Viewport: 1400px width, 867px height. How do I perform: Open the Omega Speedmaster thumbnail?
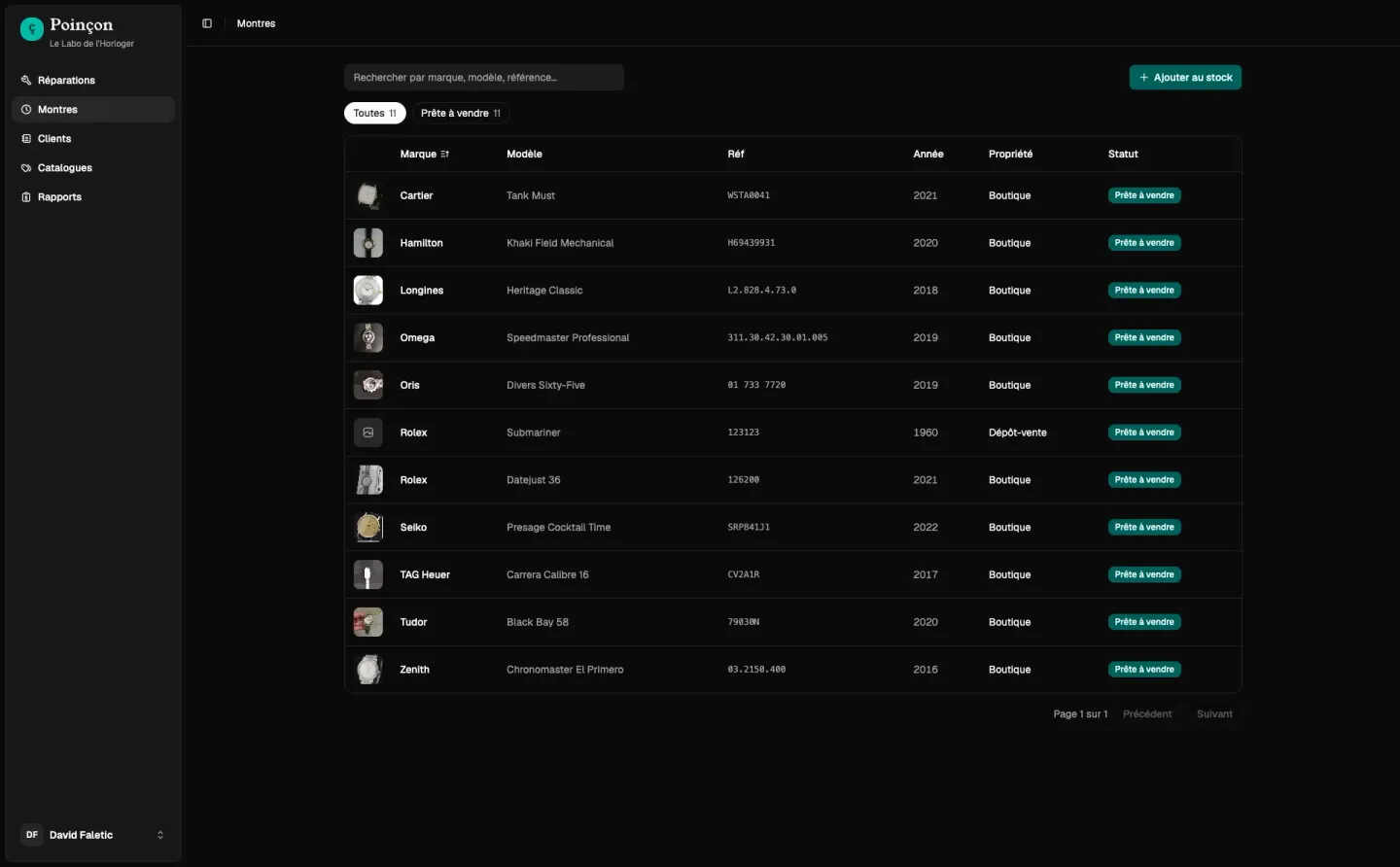click(x=368, y=338)
